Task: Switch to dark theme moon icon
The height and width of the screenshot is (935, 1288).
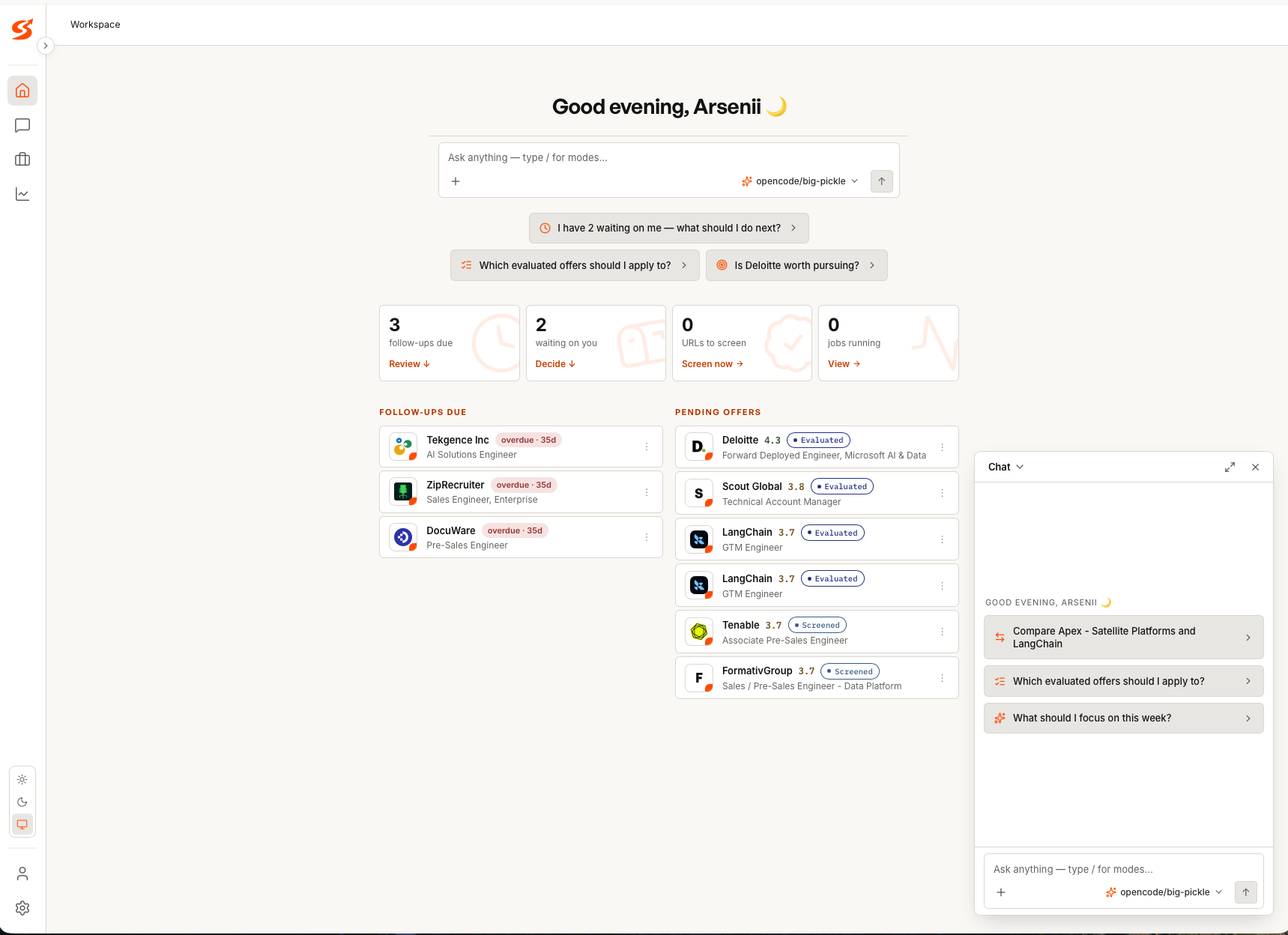Action: [x=22, y=802]
